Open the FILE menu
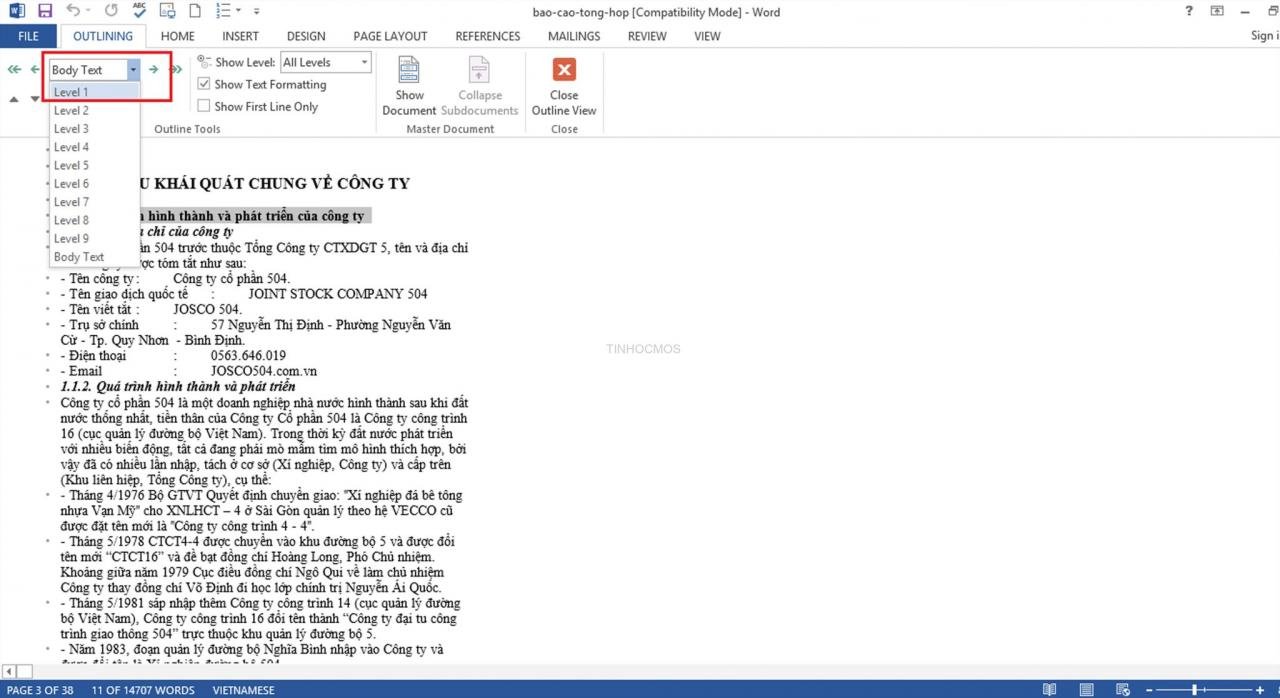This screenshot has width=1280, height=698. [x=29, y=36]
